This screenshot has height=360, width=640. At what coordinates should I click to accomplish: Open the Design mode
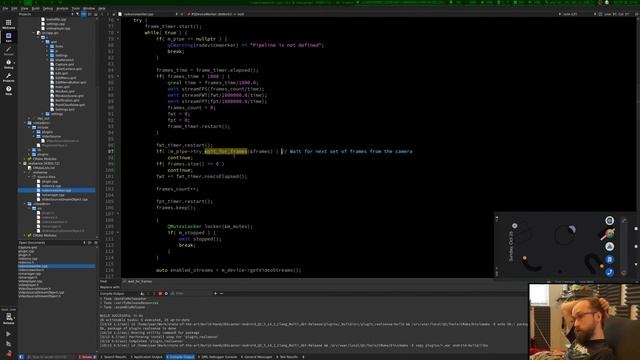(9, 51)
